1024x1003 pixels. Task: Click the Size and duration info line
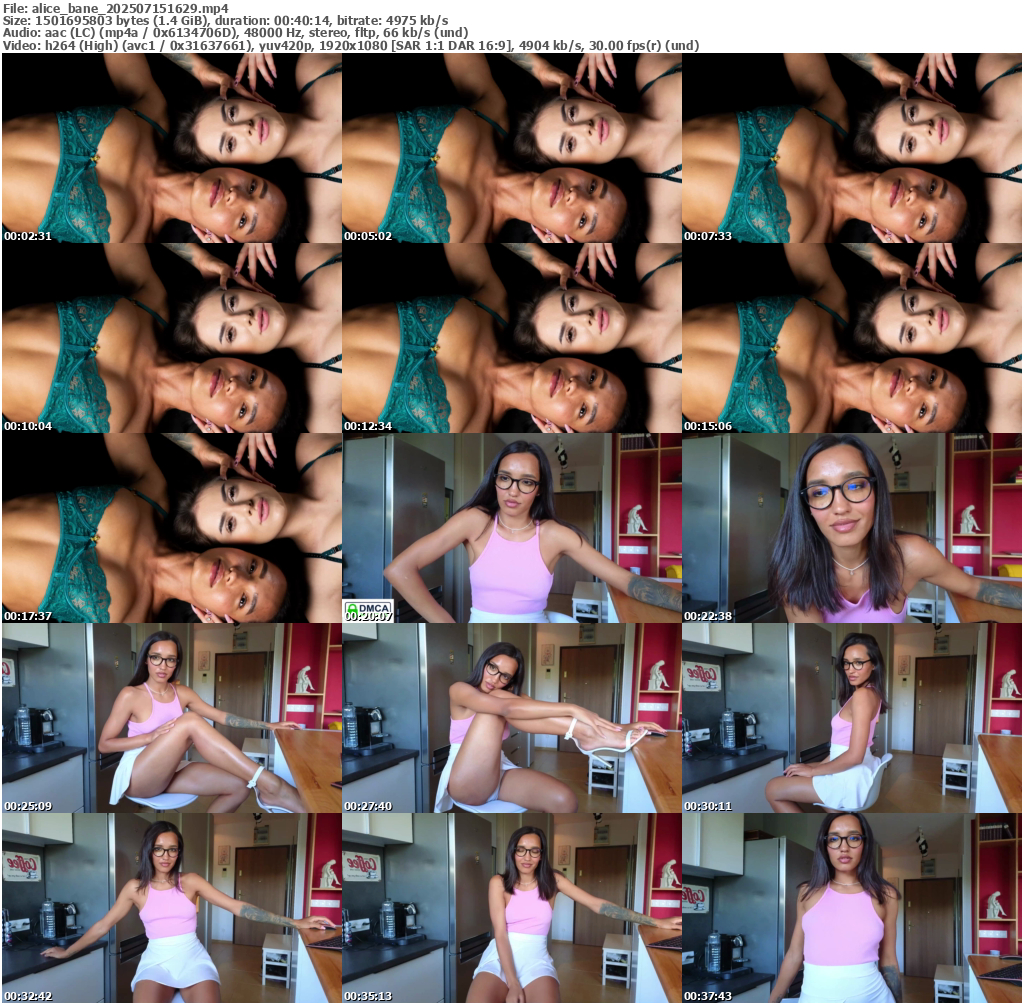(225, 20)
